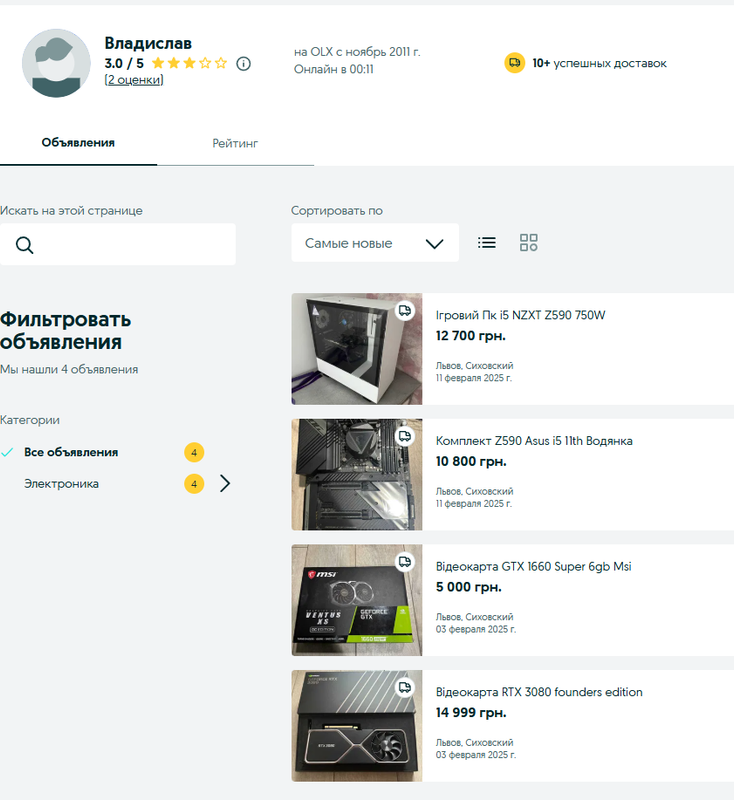
Task: Click delivery icon on NZXT PC listing
Action: pyautogui.click(x=405, y=310)
